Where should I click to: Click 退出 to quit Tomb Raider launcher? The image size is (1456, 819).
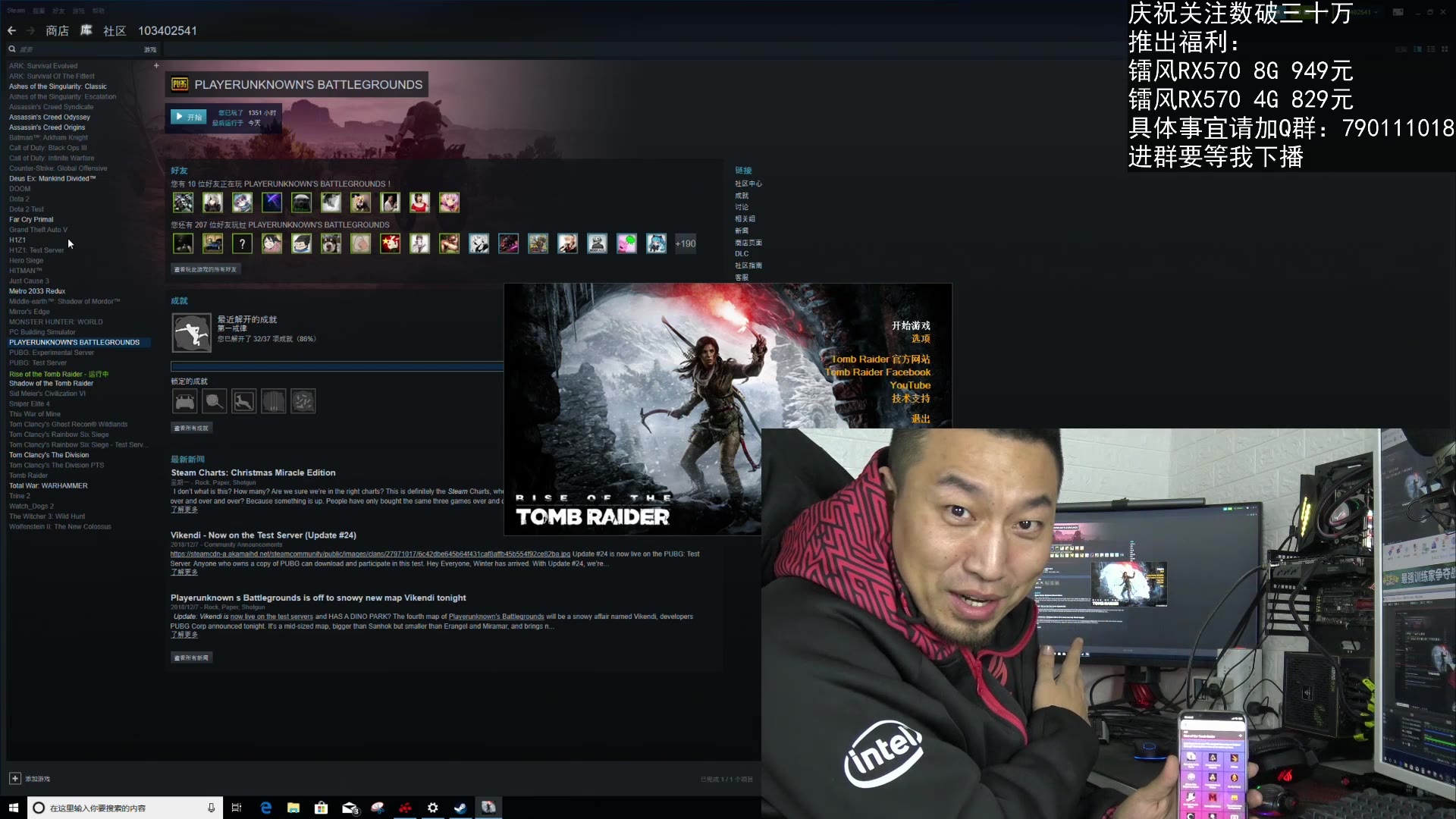click(921, 419)
